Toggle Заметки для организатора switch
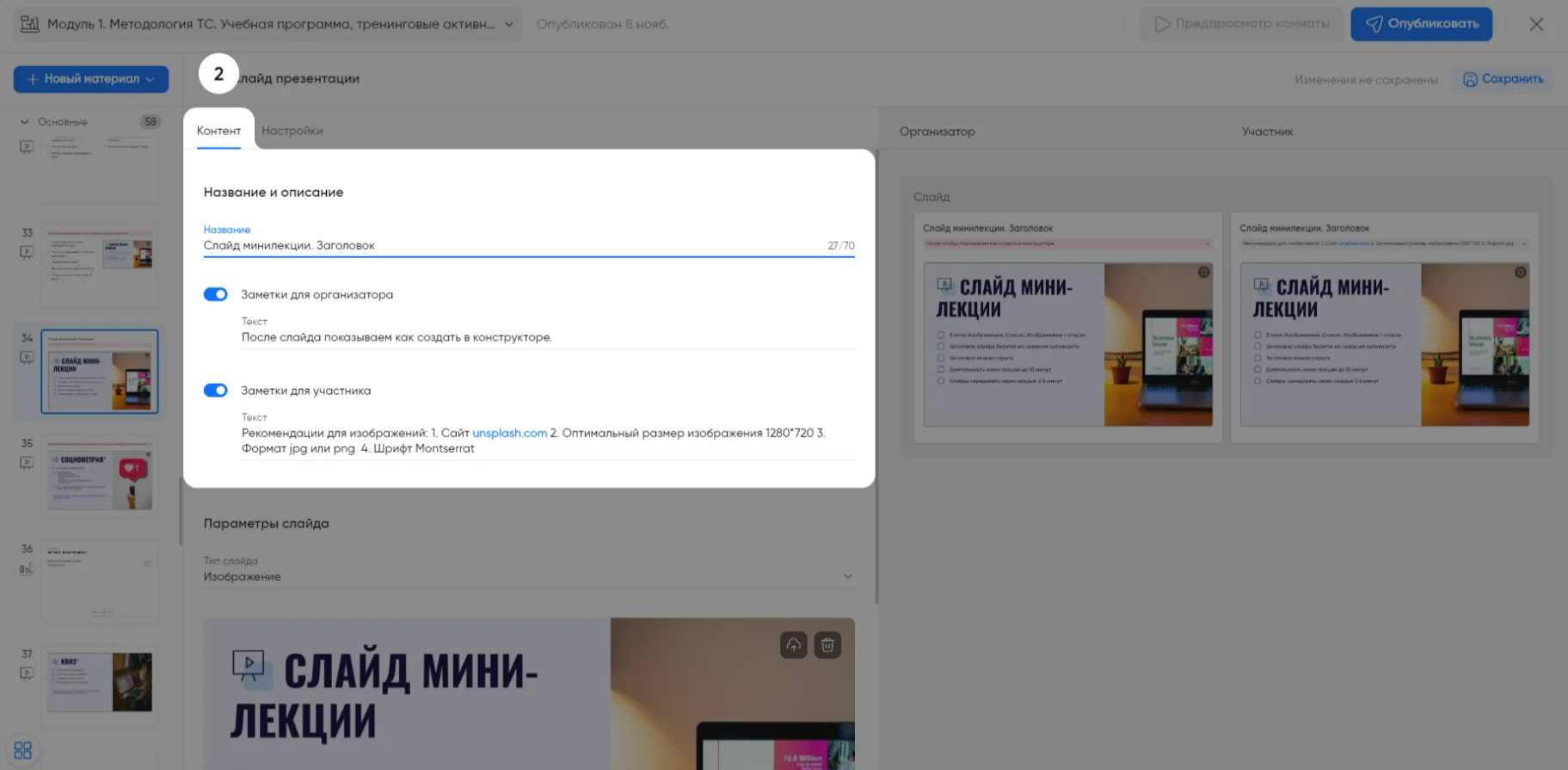 pos(216,294)
